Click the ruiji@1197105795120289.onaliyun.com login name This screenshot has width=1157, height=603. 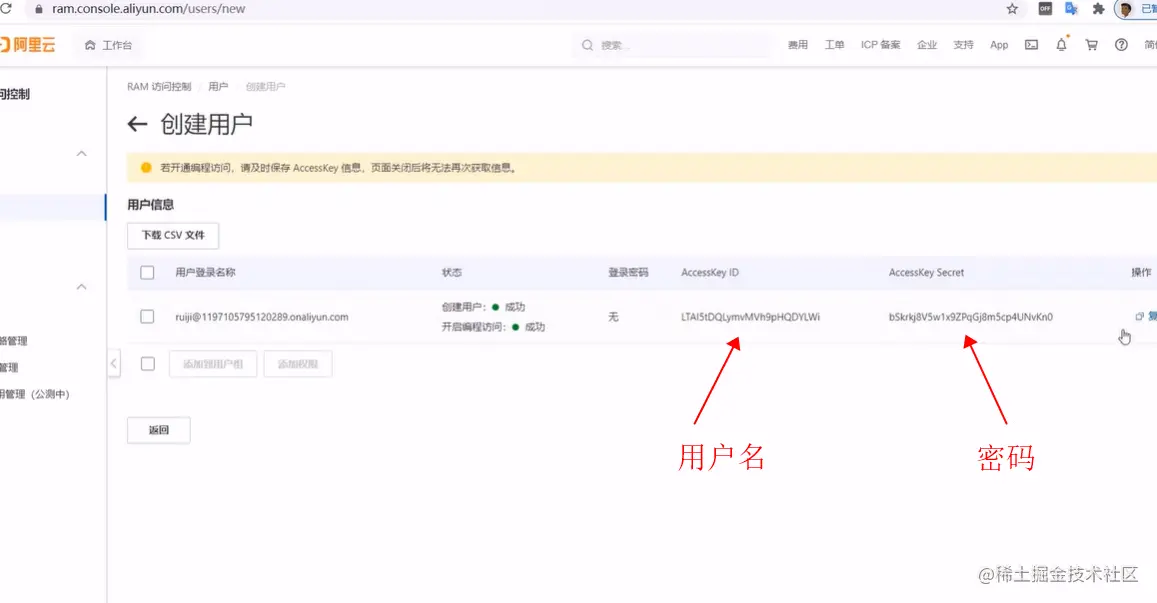[x=262, y=317]
